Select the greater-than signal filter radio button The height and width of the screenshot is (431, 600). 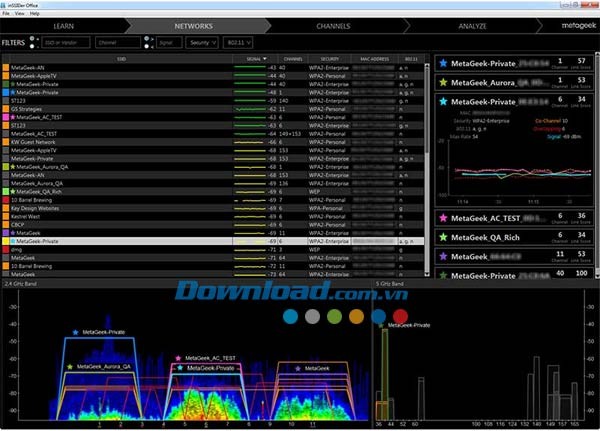pyautogui.click(x=147, y=39)
